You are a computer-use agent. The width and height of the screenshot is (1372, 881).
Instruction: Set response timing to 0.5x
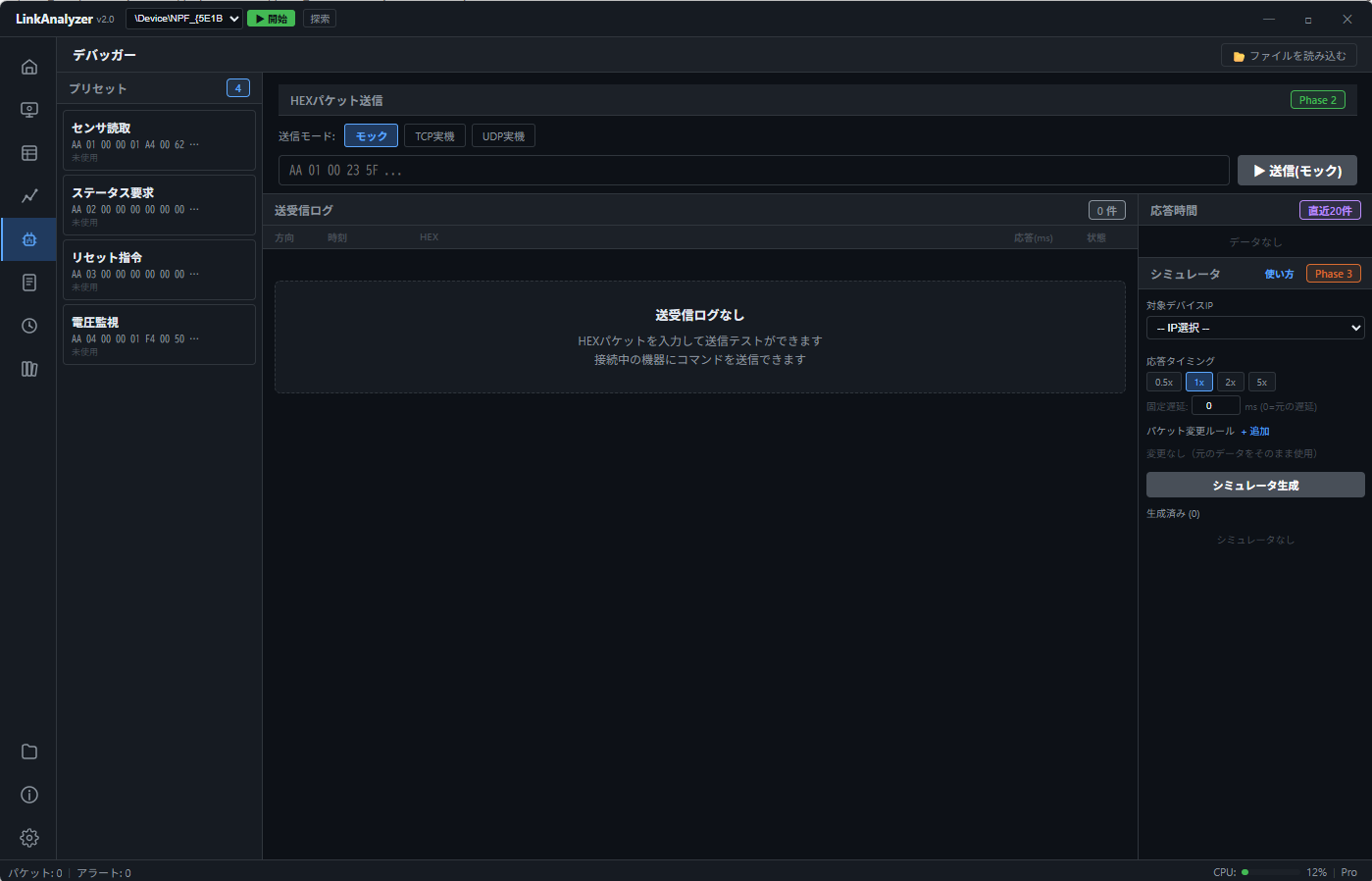click(x=1164, y=383)
